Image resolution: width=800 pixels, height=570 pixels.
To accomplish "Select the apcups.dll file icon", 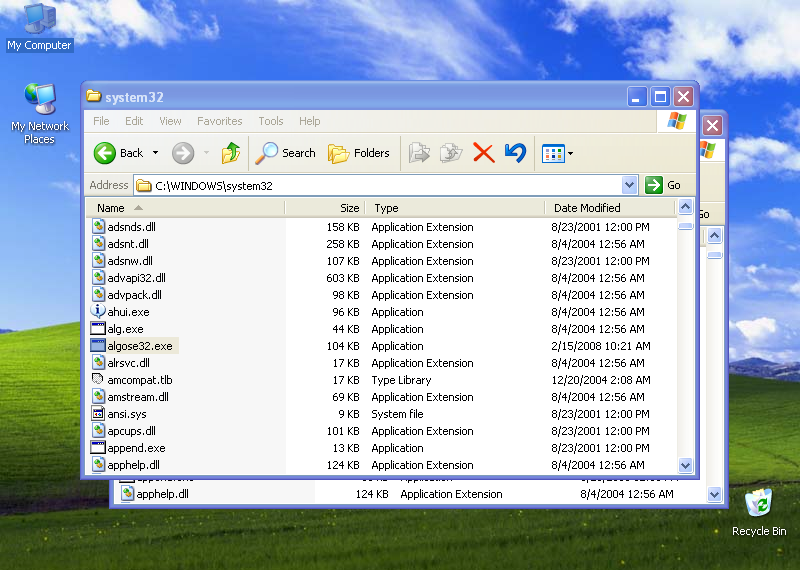I will pos(98,431).
